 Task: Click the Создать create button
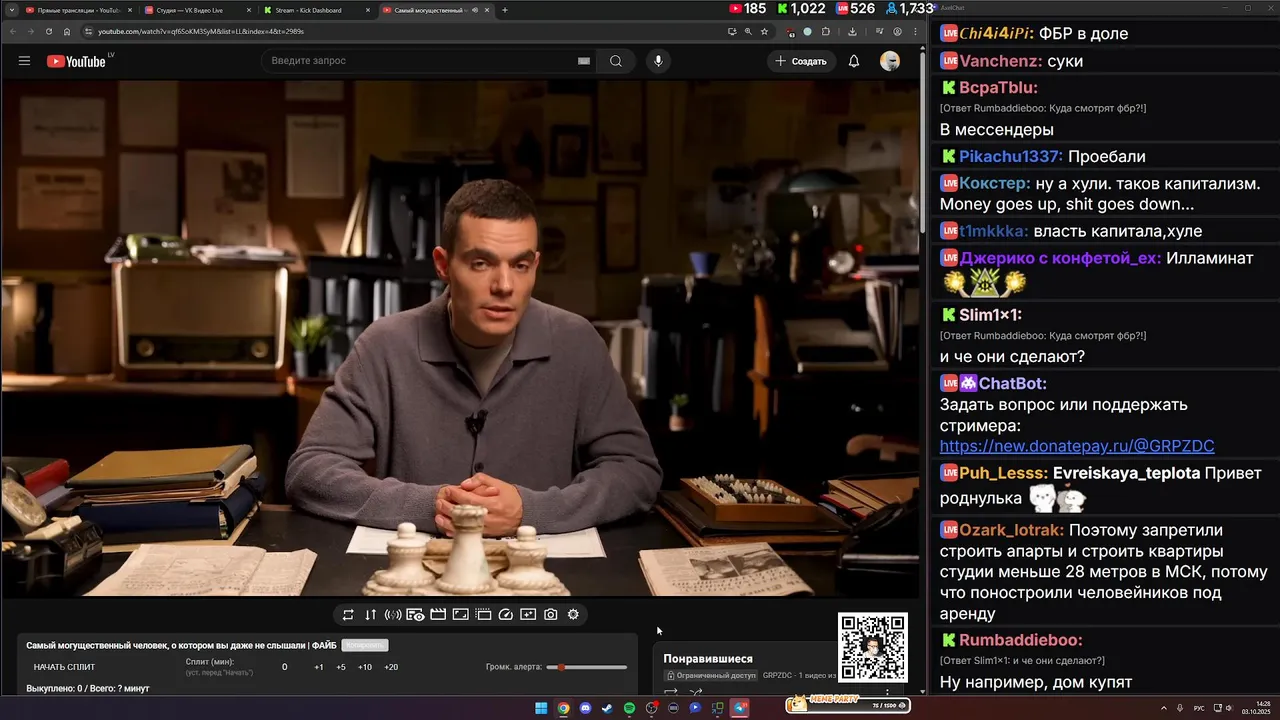click(801, 61)
